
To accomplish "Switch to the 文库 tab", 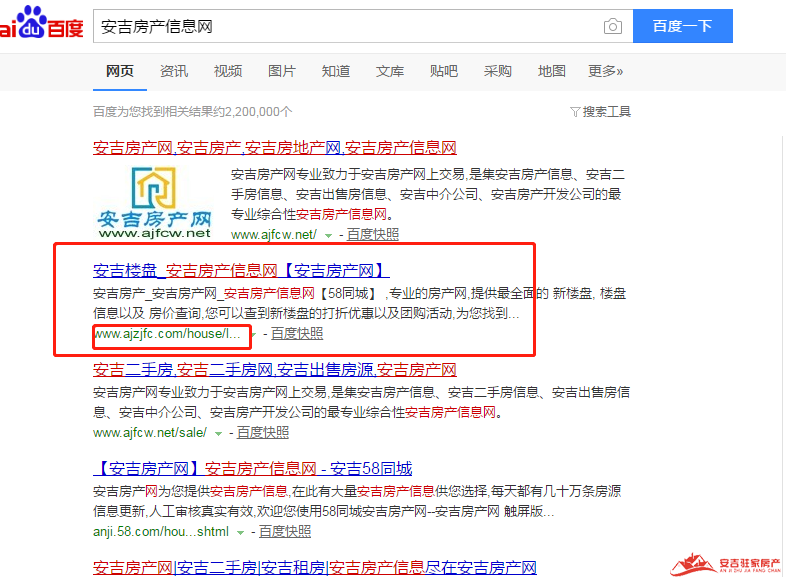I will click(x=390, y=71).
